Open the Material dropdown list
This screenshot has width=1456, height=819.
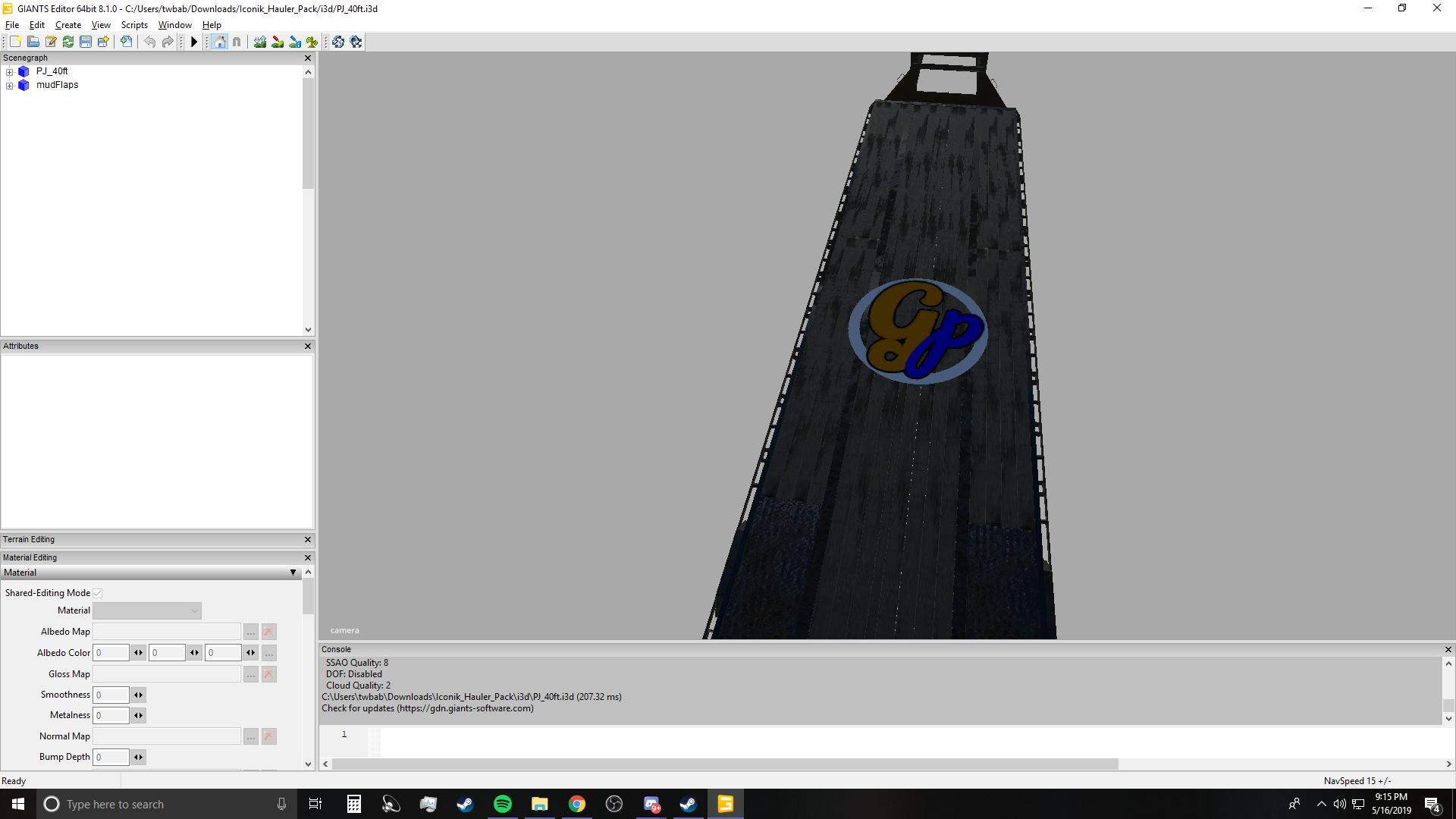147,610
